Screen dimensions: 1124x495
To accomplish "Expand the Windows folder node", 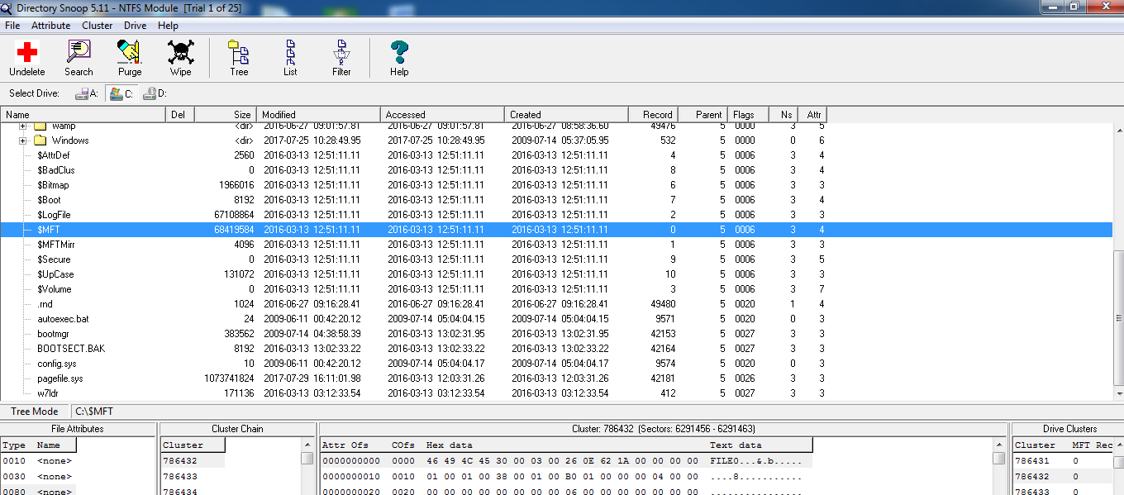I will point(22,141).
